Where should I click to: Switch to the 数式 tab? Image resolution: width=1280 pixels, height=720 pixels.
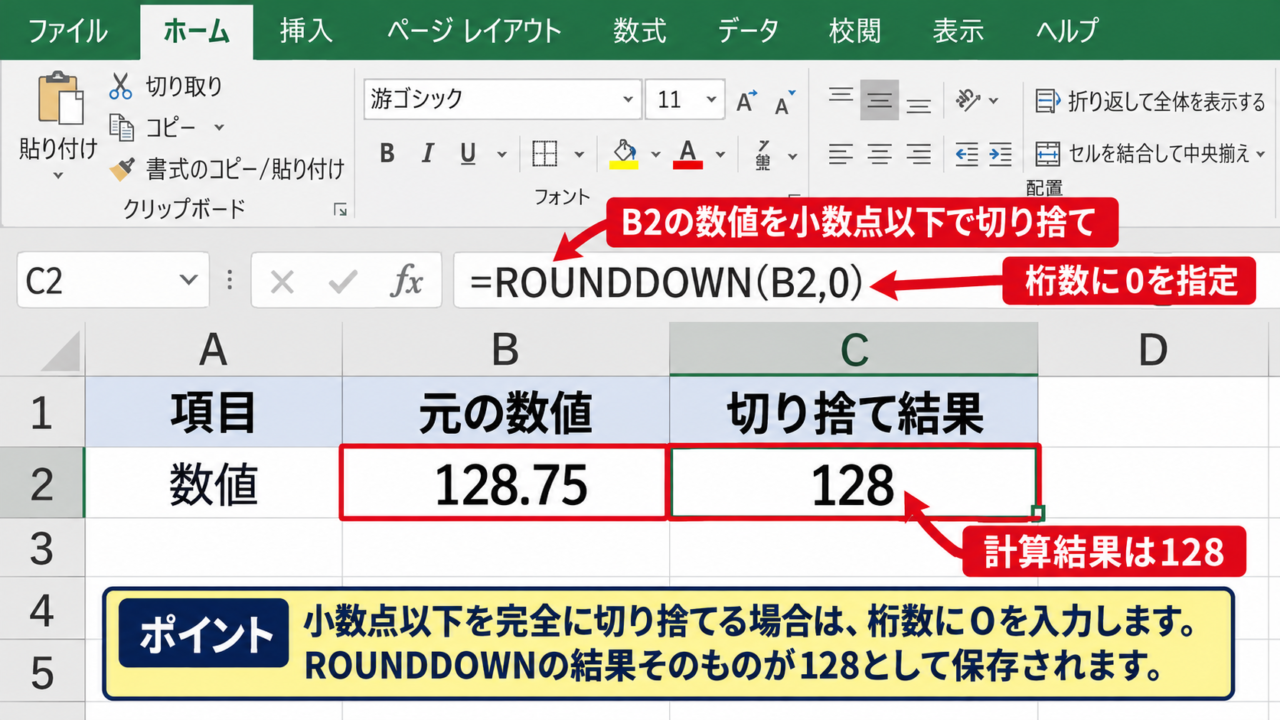[x=640, y=30]
